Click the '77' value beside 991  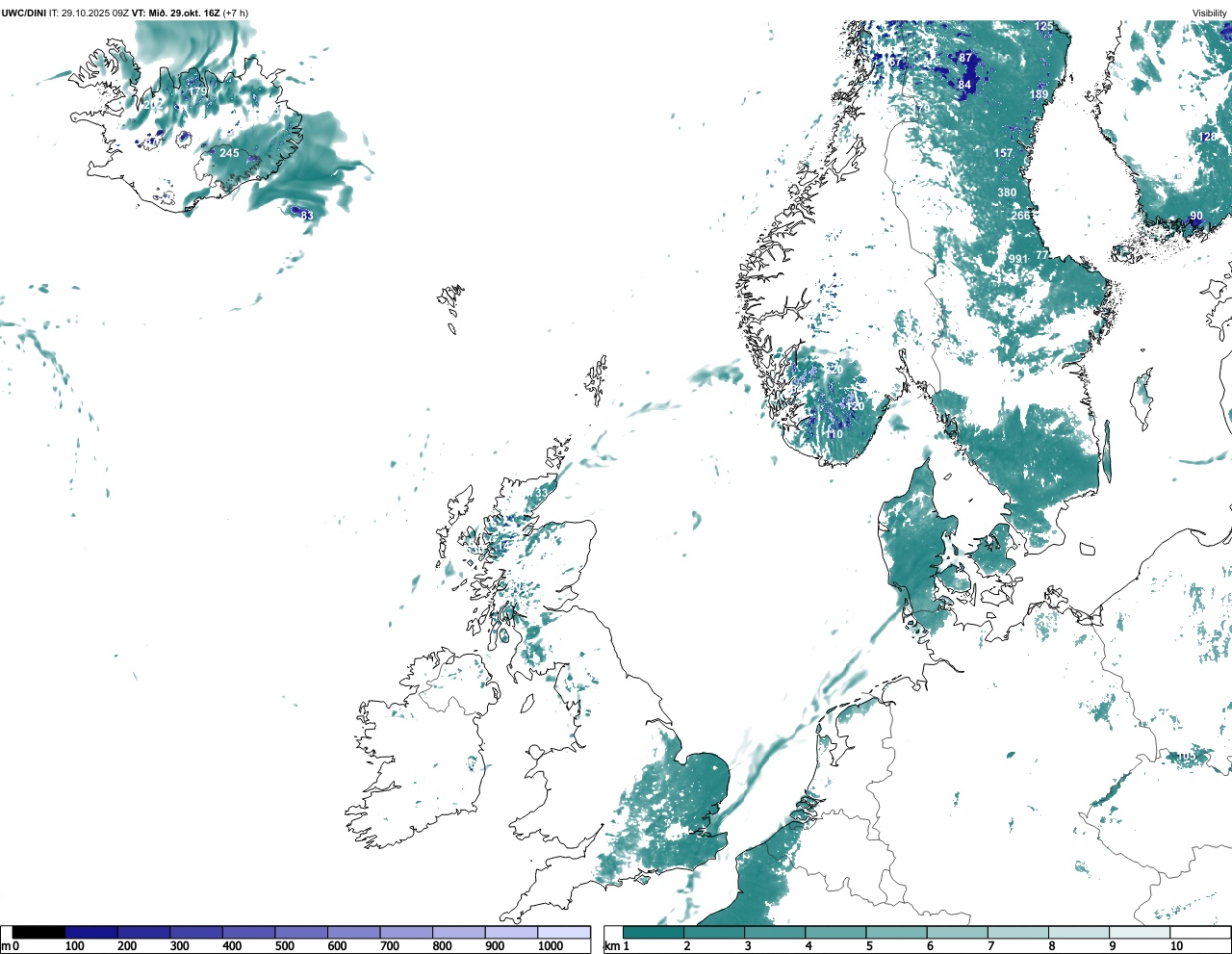click(1042, 256)
